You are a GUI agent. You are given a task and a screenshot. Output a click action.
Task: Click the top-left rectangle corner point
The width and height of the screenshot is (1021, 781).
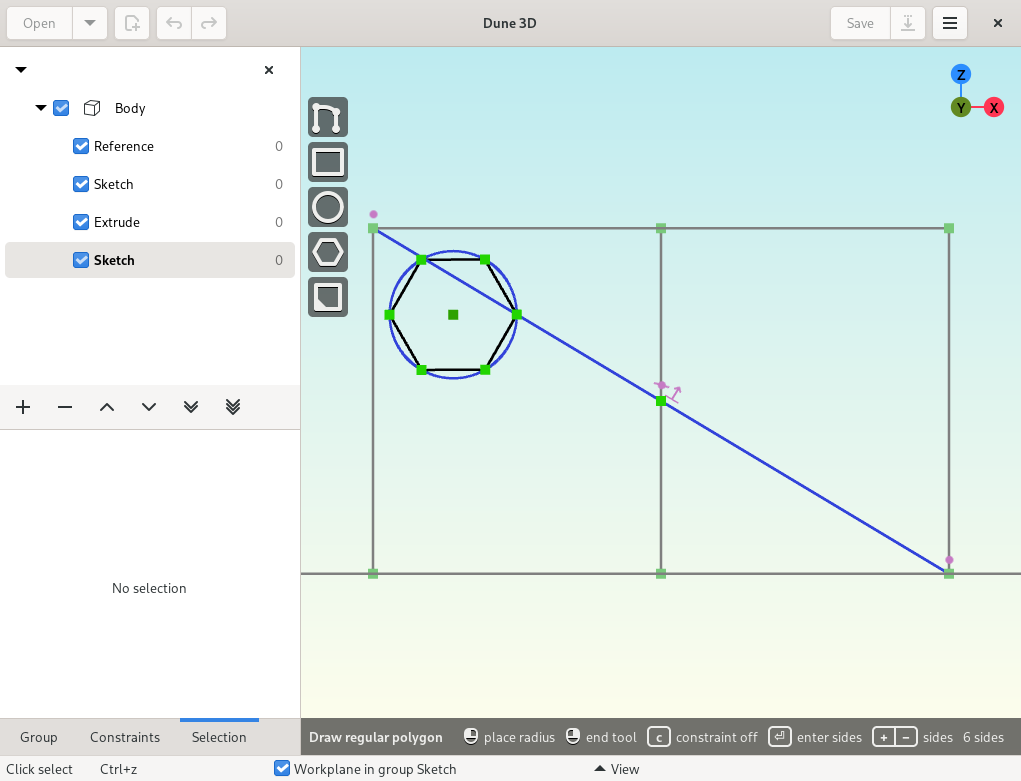point(373,228)
